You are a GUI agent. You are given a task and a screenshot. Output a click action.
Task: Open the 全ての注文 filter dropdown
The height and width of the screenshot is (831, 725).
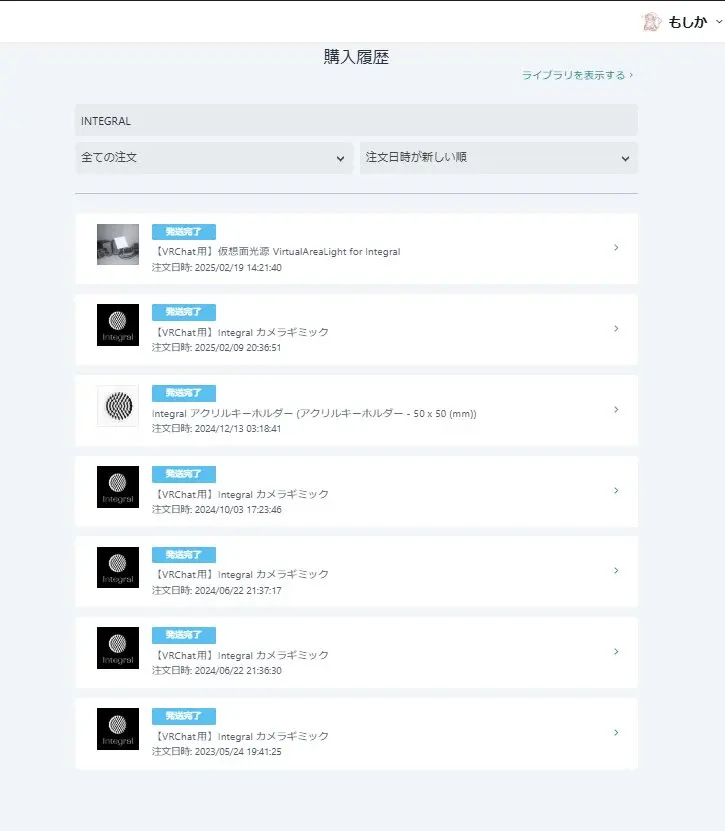pyautogui.click(x=214, y=157)
